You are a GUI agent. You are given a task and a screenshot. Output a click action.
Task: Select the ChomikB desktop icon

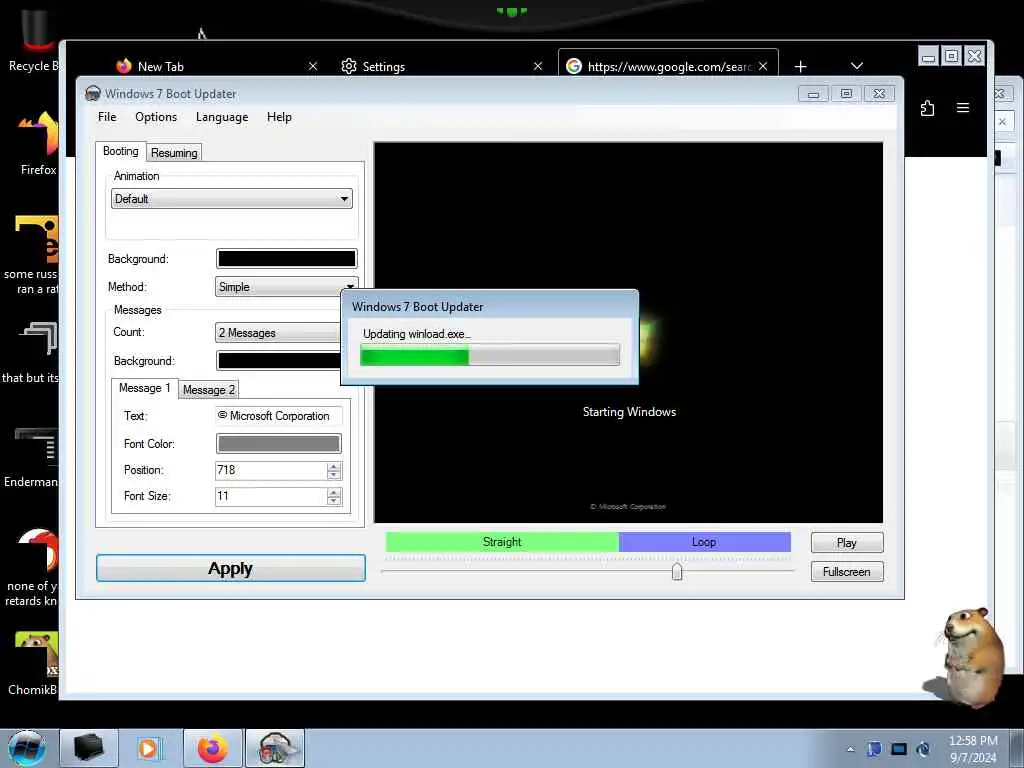(x=33, y=663)
